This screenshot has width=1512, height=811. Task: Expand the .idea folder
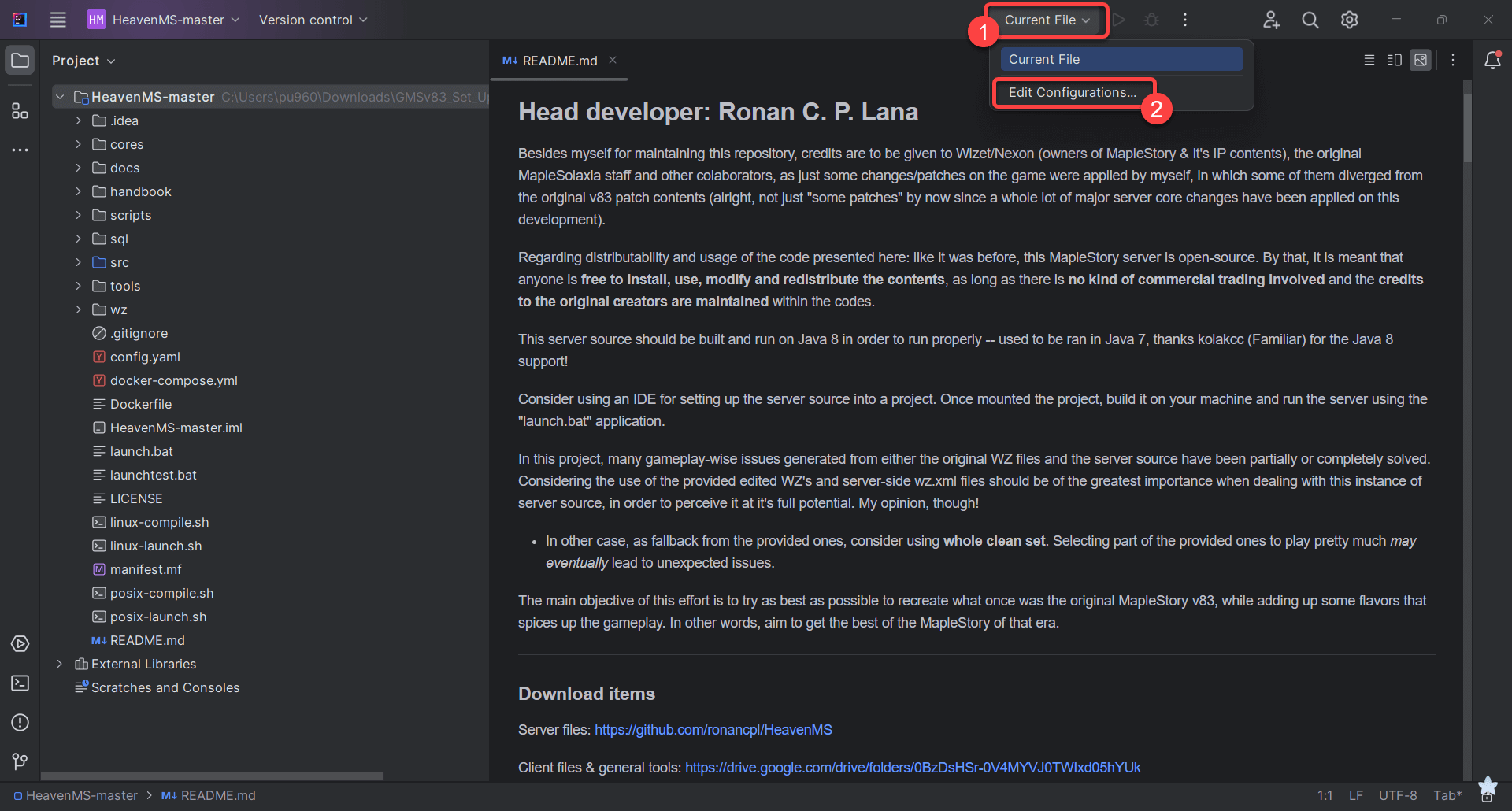tap(78, 120)
